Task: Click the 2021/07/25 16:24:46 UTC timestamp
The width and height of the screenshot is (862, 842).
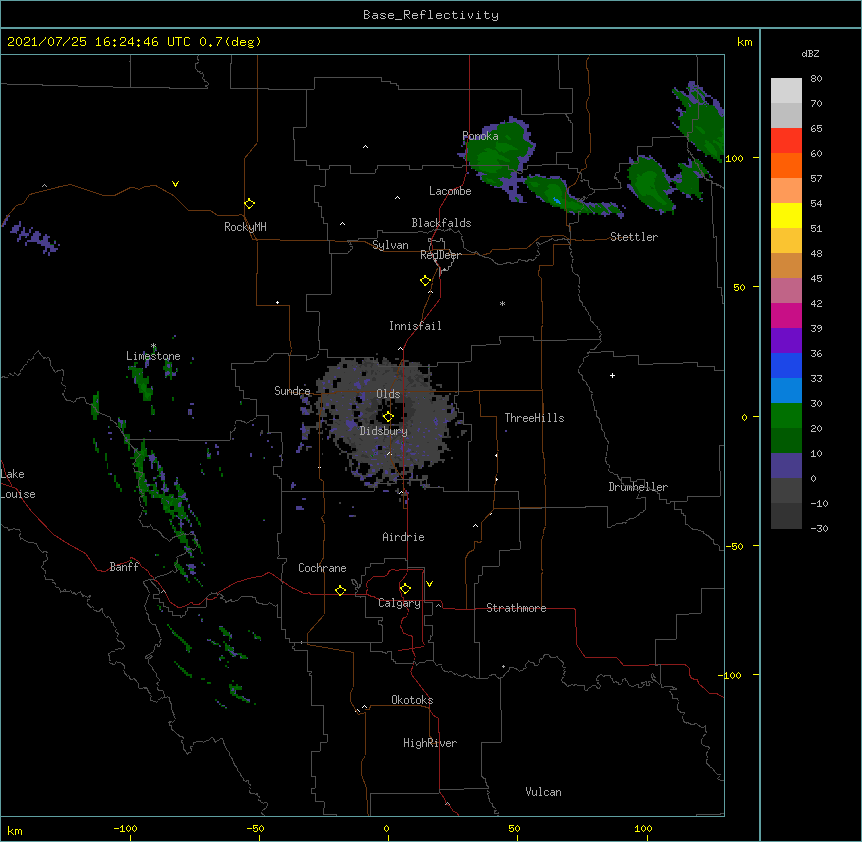Action: (99, 42)
